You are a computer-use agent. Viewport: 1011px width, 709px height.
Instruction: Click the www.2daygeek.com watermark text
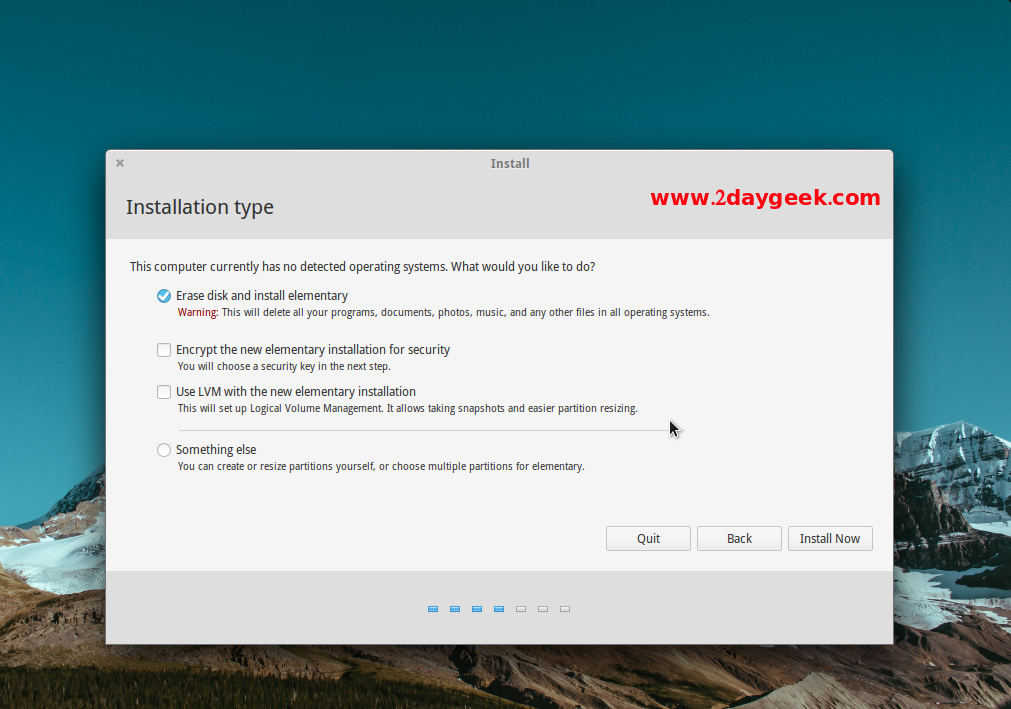tap(765, 198)
